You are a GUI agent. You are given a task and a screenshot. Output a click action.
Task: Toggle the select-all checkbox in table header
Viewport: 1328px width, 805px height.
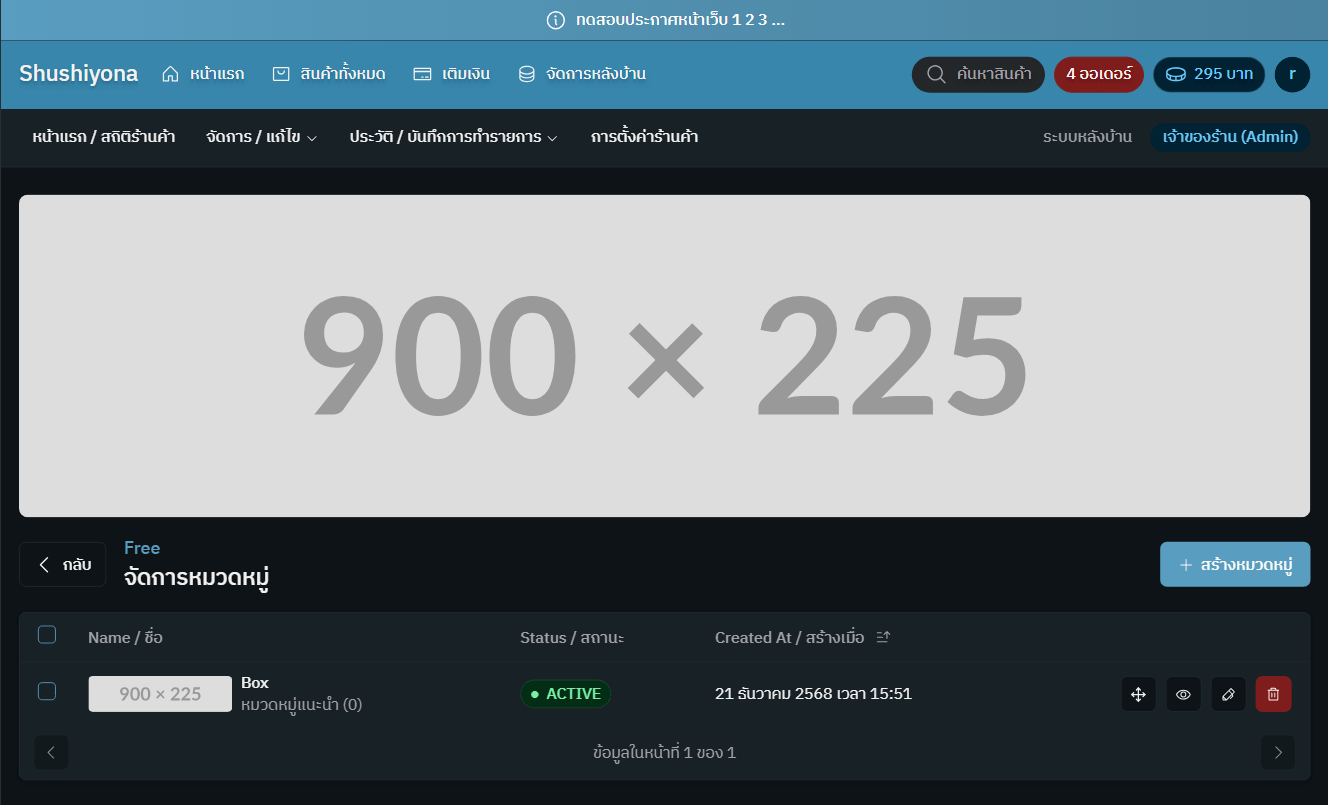point(47,635)
